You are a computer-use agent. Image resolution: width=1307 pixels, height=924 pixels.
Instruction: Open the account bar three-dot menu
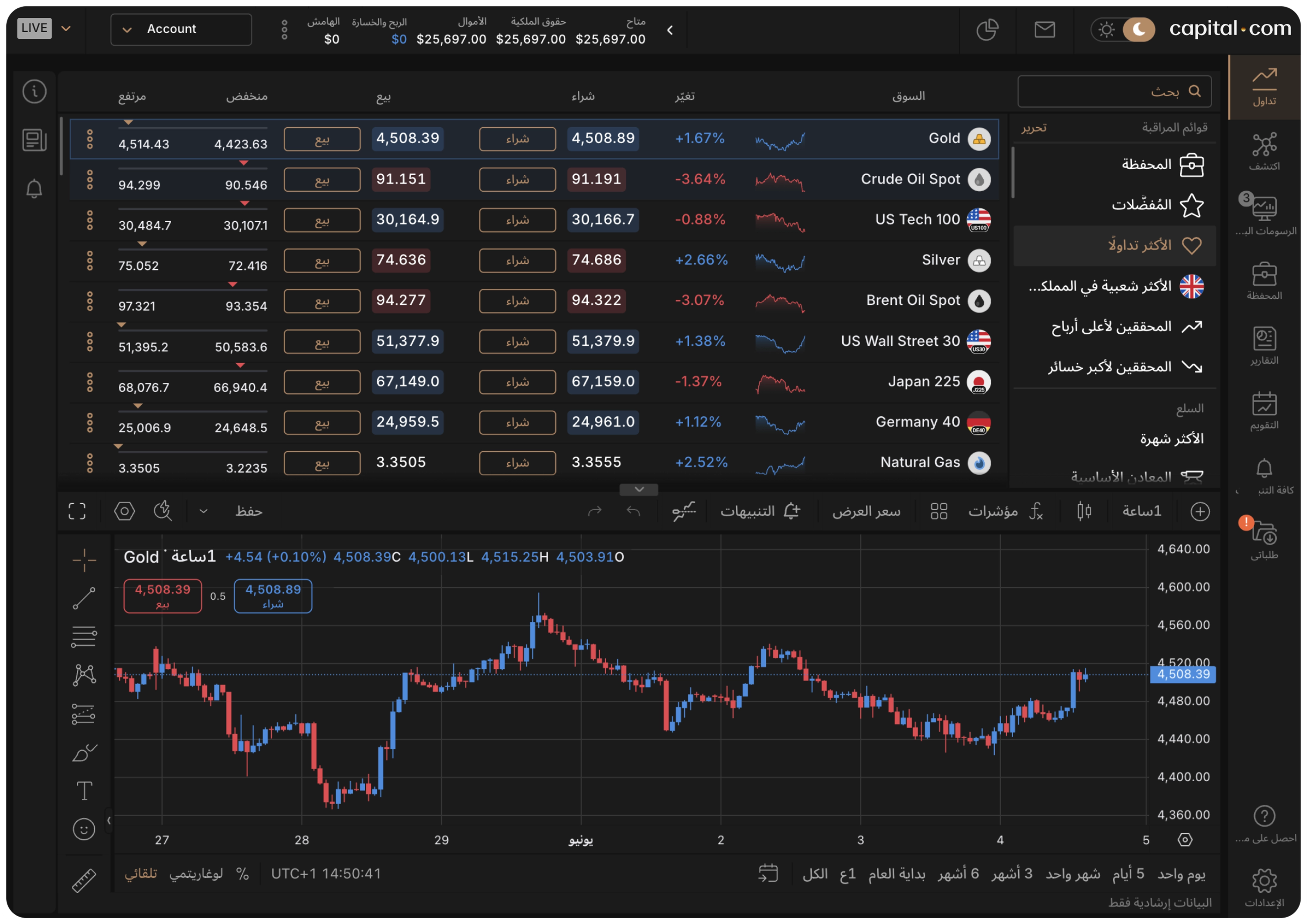[285, 30]
